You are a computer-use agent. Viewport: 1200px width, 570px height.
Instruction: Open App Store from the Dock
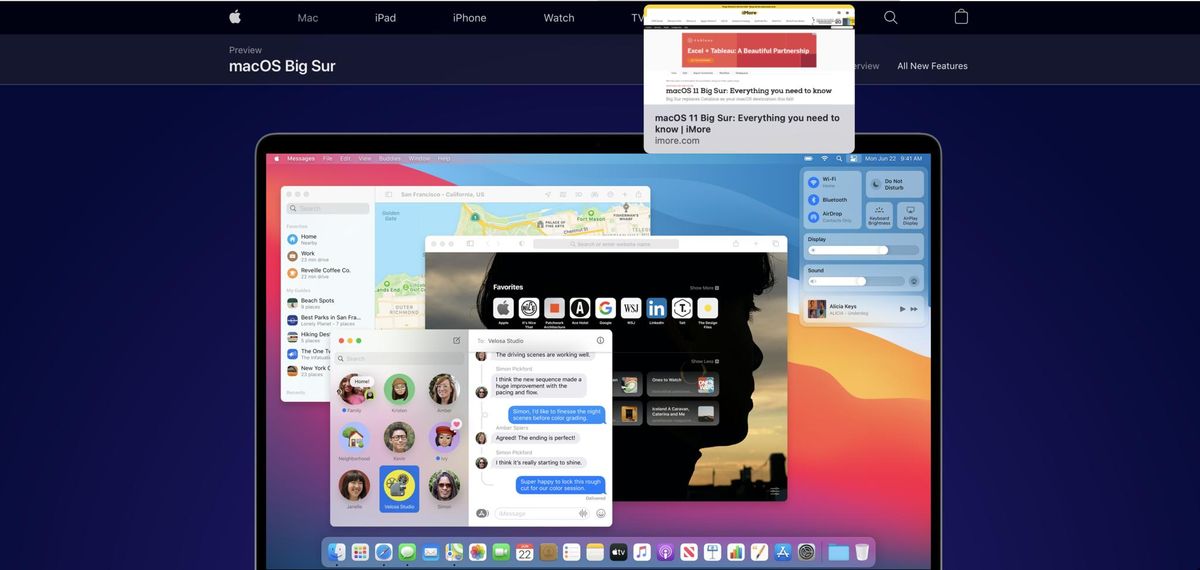(x=783, y=552)
